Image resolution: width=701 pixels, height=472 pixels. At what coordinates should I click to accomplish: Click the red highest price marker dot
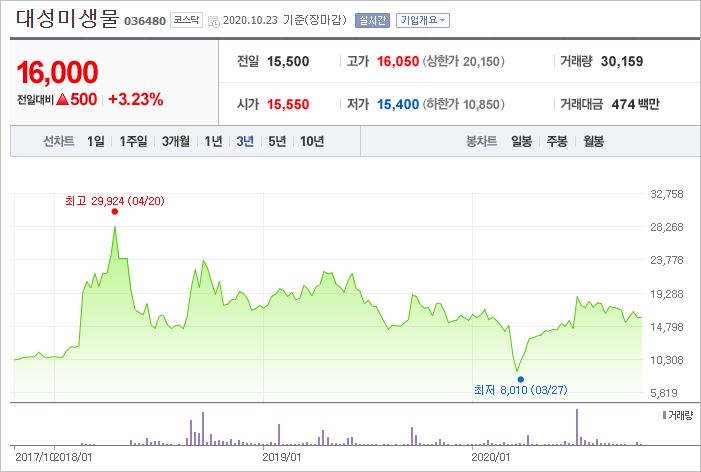[x=115, y=211]
